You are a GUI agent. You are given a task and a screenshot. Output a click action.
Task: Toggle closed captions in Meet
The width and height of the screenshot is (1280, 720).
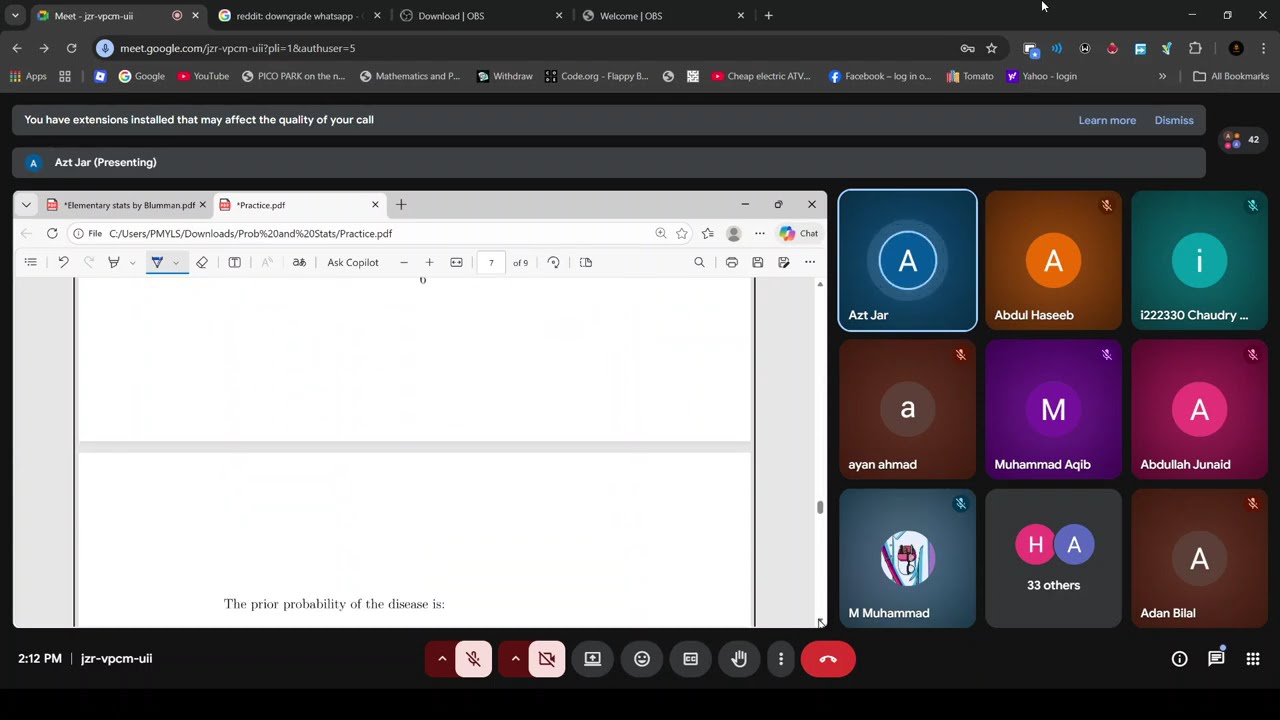[x=690, y=659]
